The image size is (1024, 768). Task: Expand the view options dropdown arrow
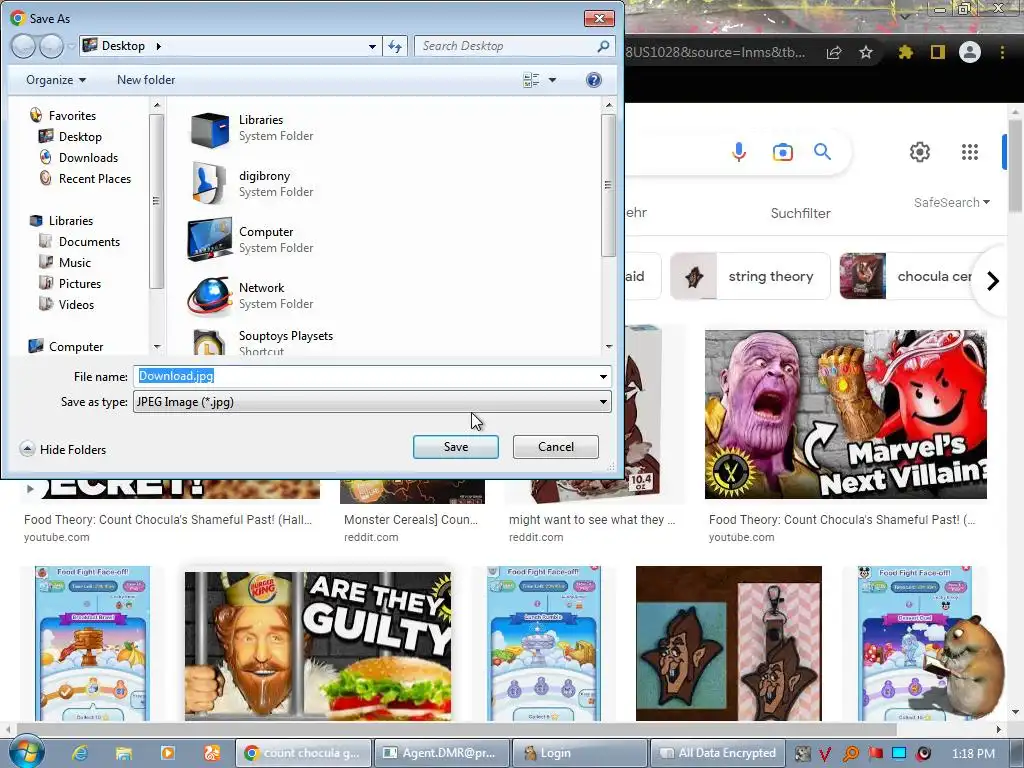coord(552,80)
